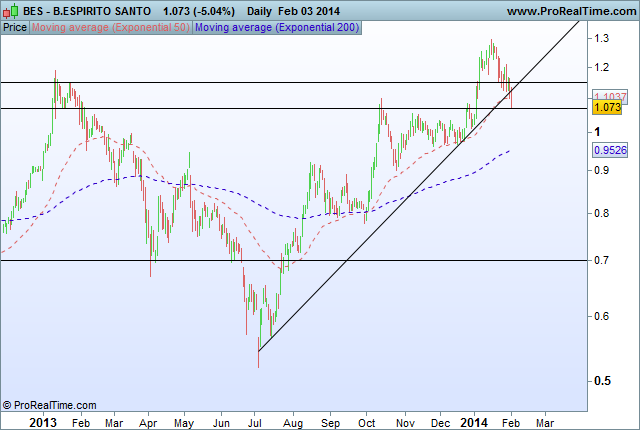Click the 0.5 price axis label
Image resolution: width=640 pixels, height=430 pixels.
(x=602, y=381)
